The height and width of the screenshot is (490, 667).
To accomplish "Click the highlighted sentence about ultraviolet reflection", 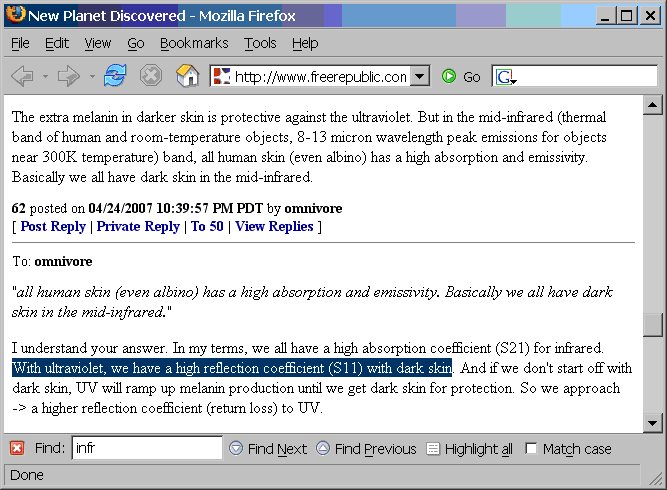I will click(x=232, y=368).
